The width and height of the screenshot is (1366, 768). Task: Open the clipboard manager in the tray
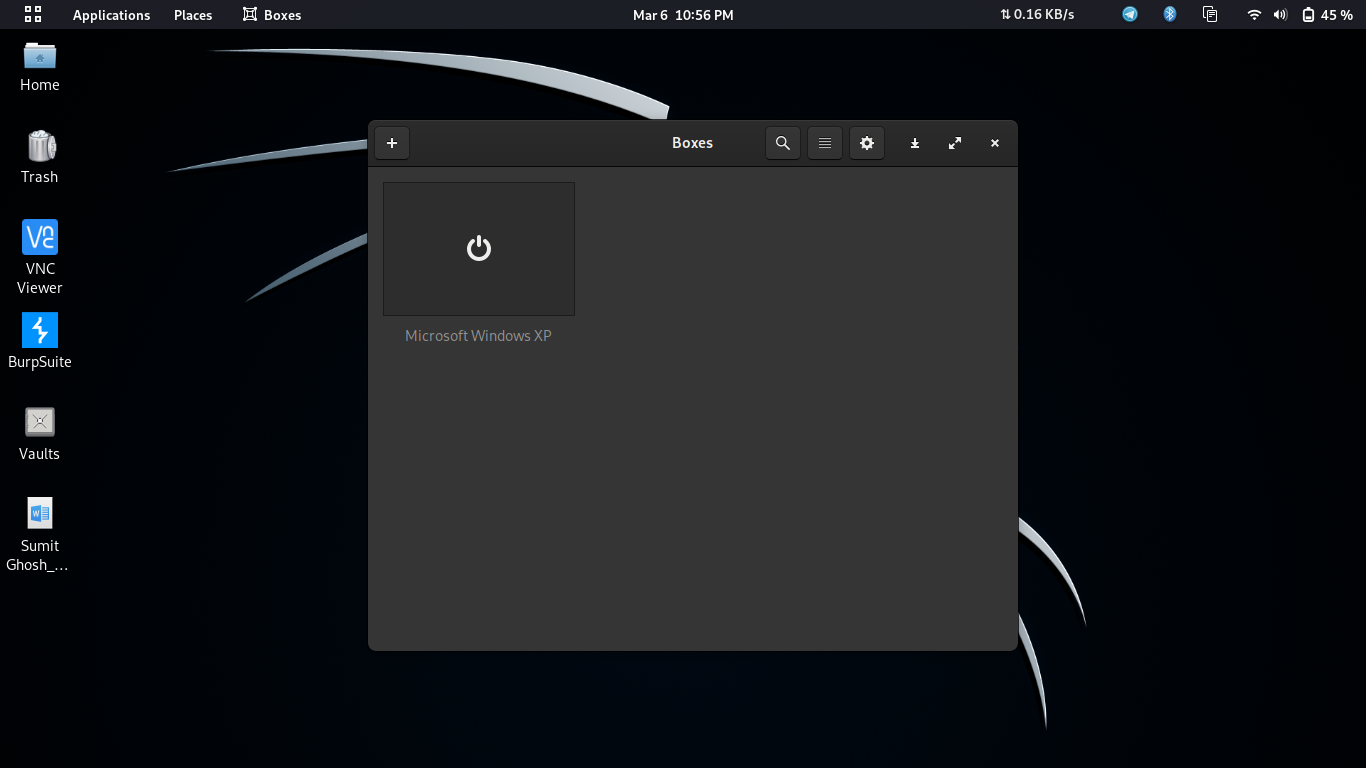click(x=1210, y=14)
